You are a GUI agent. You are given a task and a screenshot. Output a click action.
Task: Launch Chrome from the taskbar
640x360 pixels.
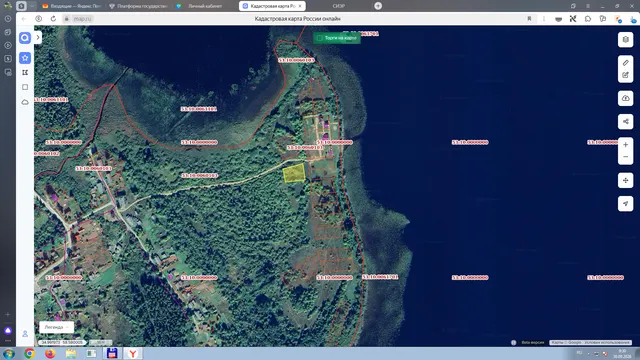29,353
